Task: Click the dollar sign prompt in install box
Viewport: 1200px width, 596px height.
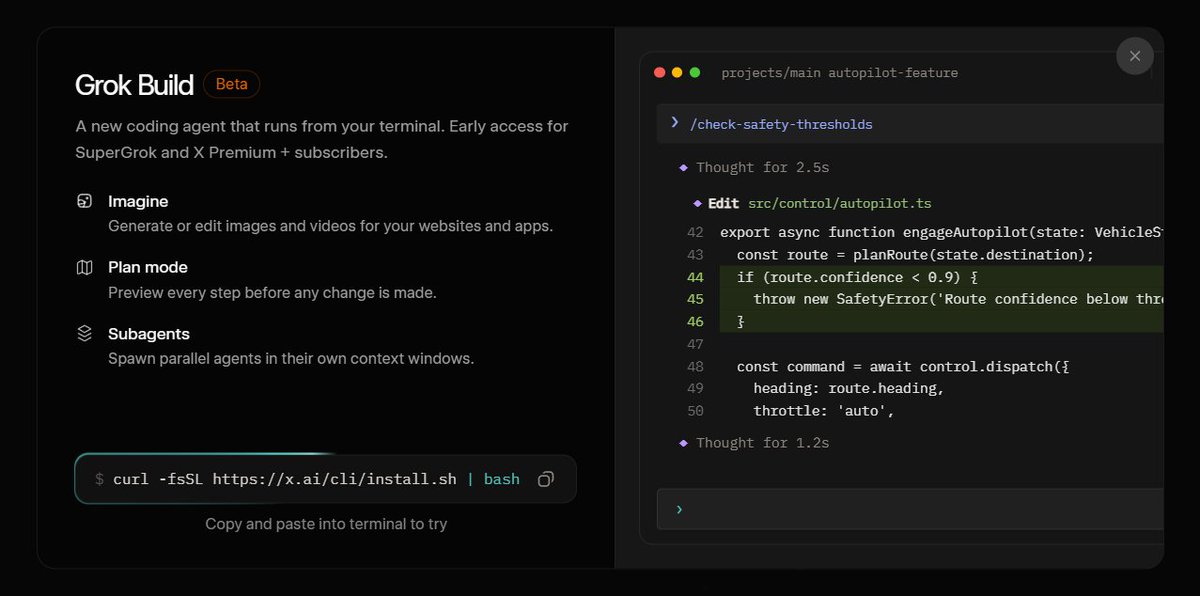Action: (99, 479)
